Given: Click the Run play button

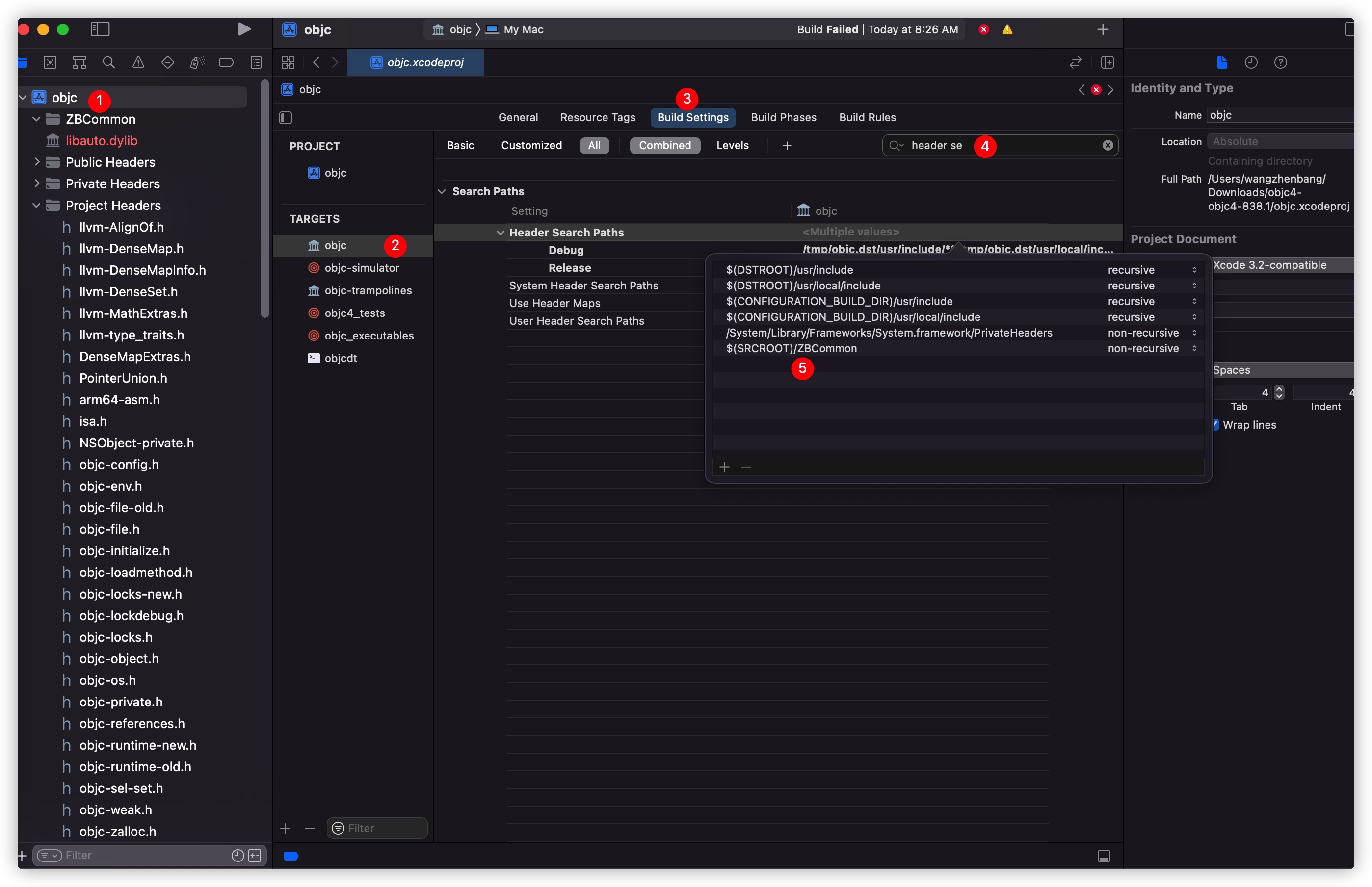Looking at the screenshot, I should pos(244,29).
